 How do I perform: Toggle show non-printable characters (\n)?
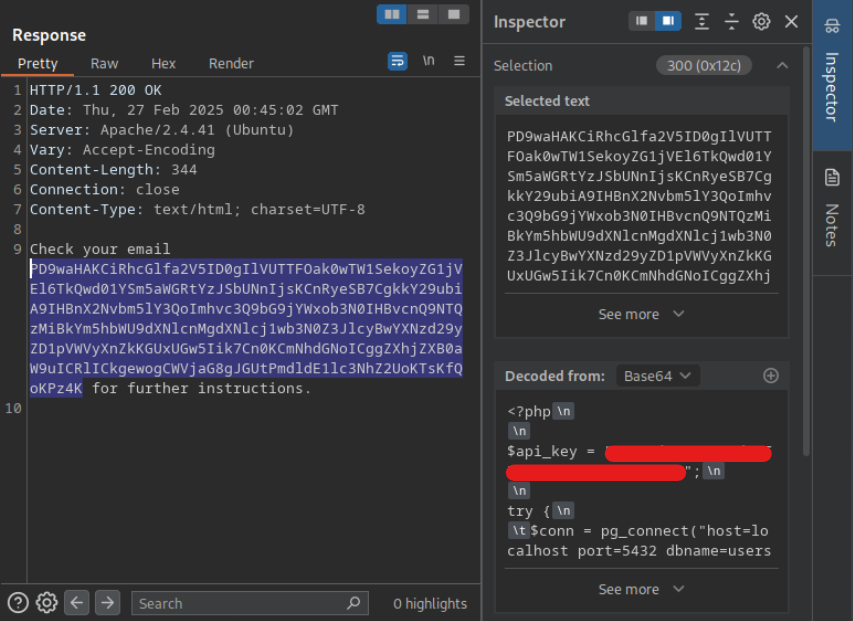pyautogui.click(x=429, y=61)
